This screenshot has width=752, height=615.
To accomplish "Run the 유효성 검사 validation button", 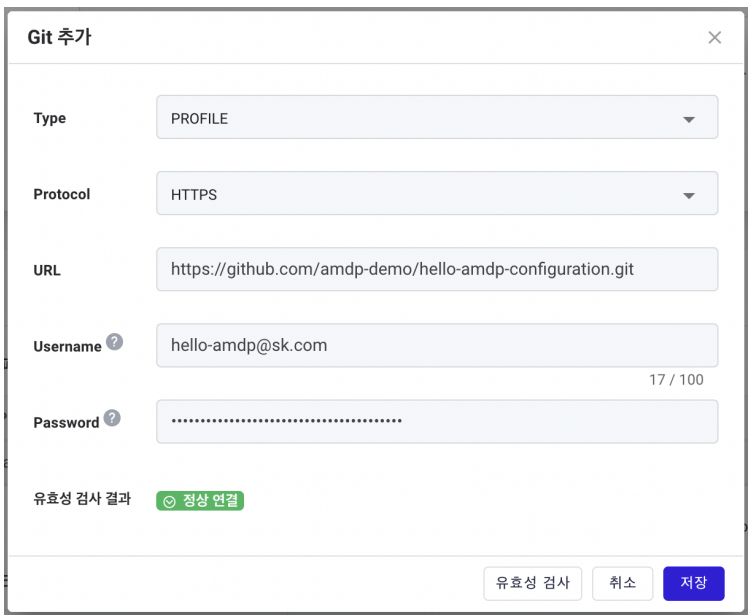I will click(532, 583).
